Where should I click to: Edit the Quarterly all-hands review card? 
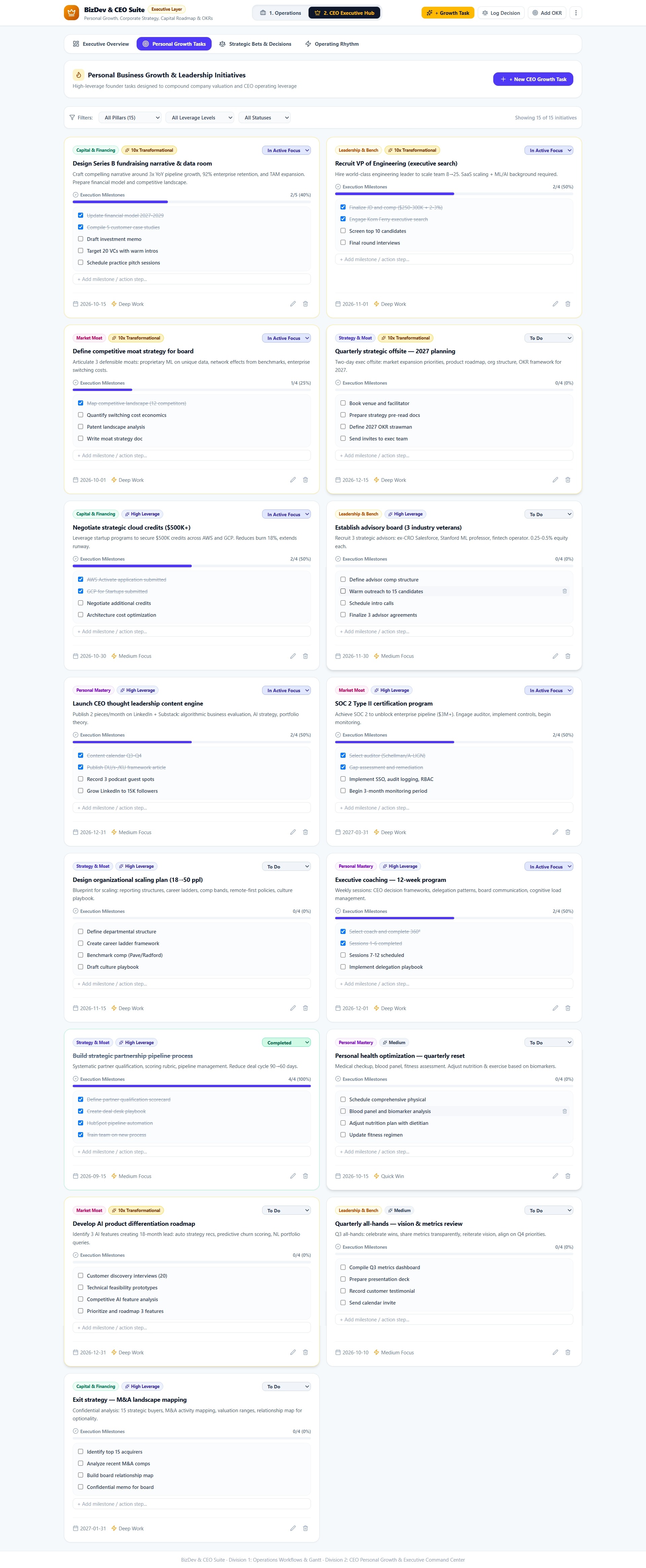coord(555,1353)
